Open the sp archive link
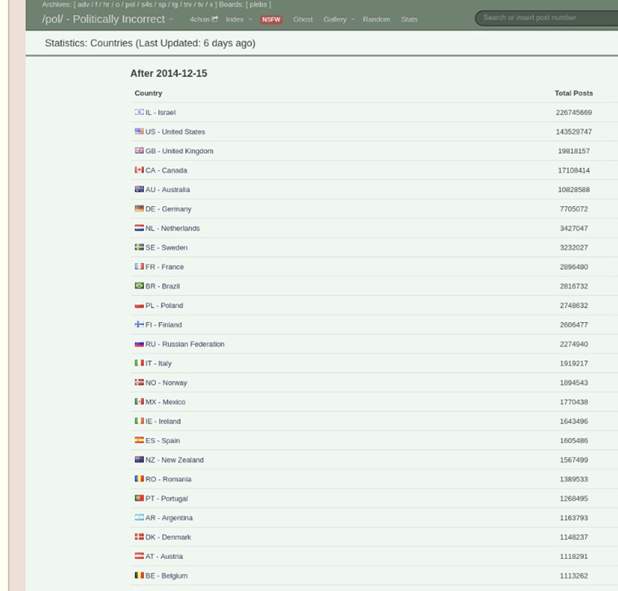618x591 pixels. tap(162, 5)
